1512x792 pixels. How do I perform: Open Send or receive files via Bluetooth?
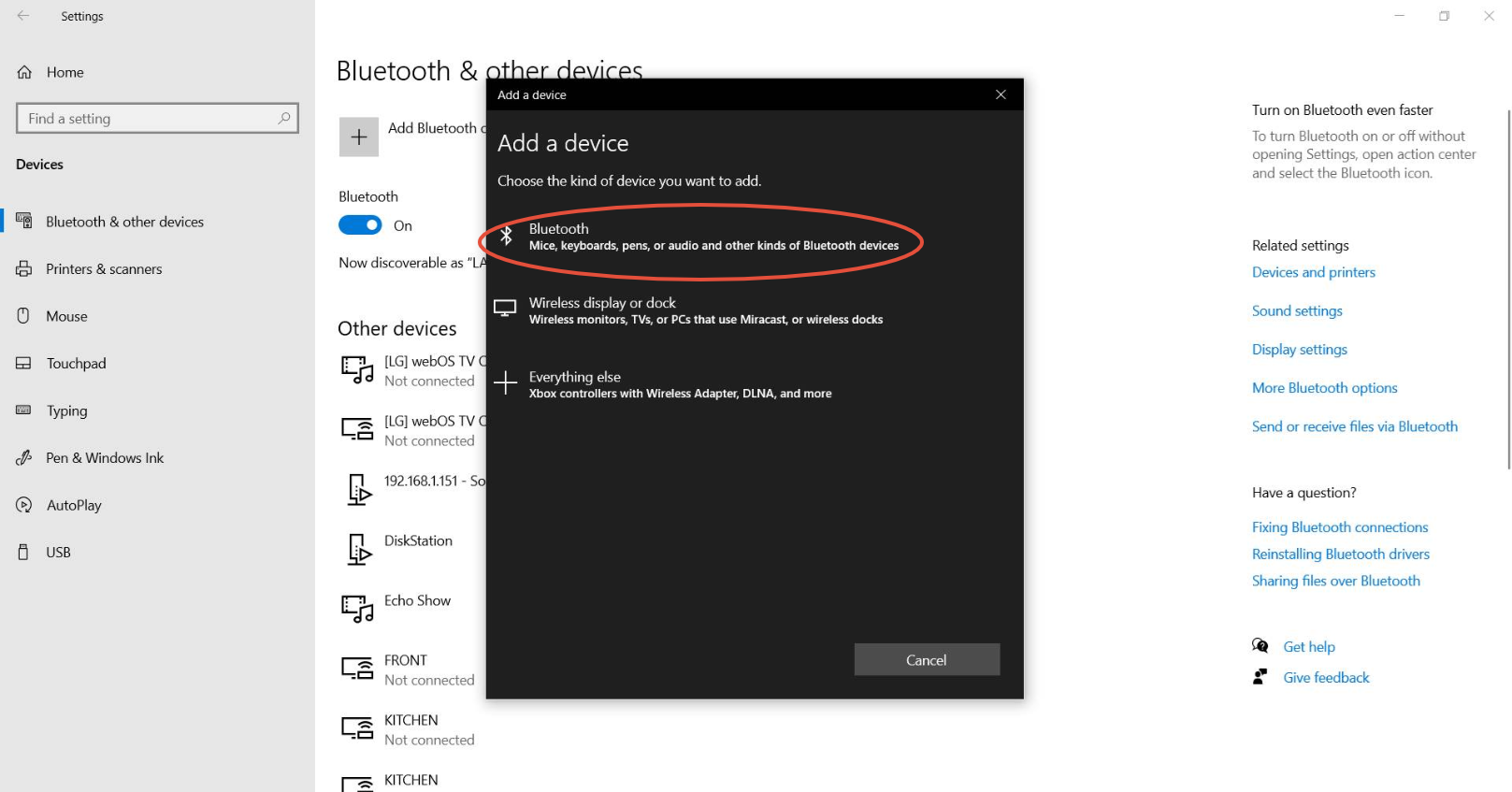point(1355,426)
